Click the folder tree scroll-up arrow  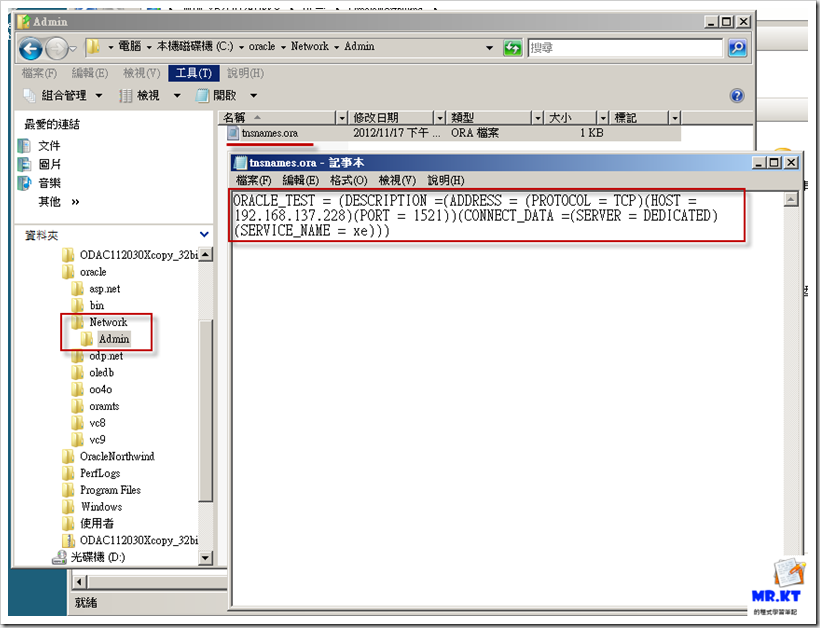[206, 255]
